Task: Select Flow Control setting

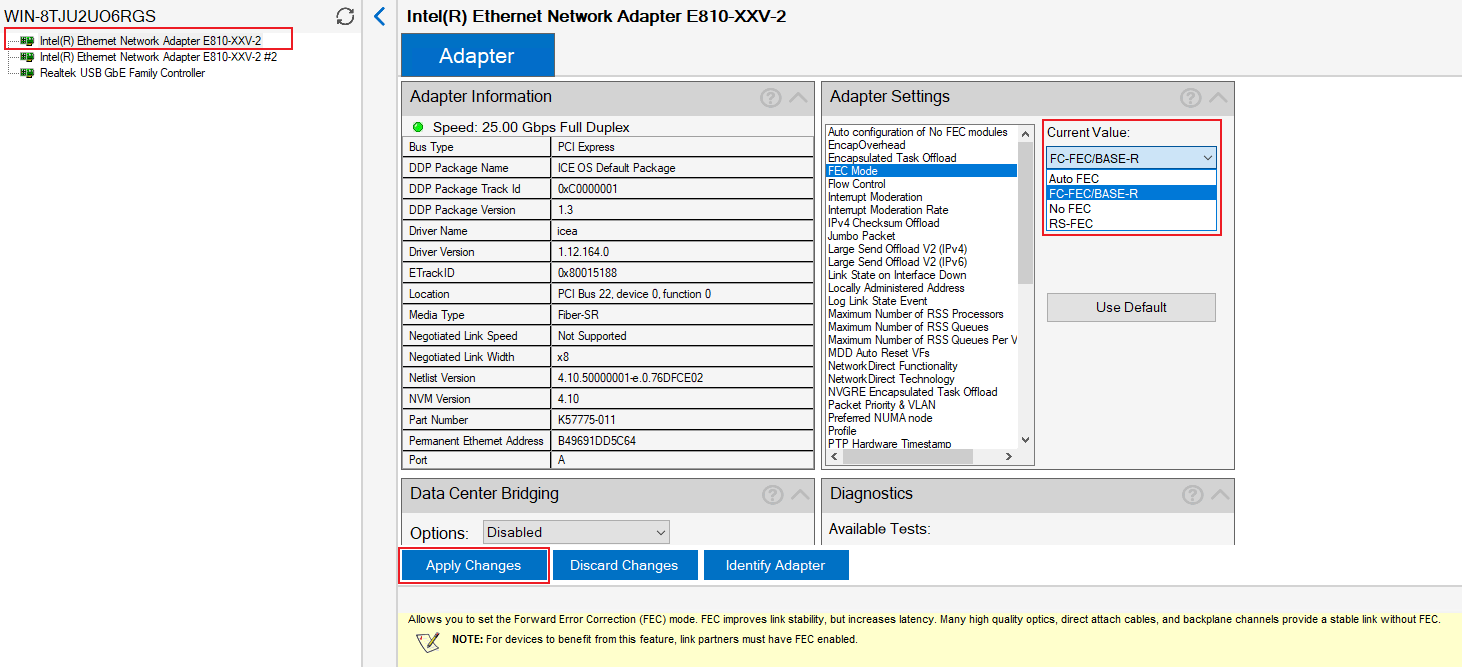Action: 857,184
